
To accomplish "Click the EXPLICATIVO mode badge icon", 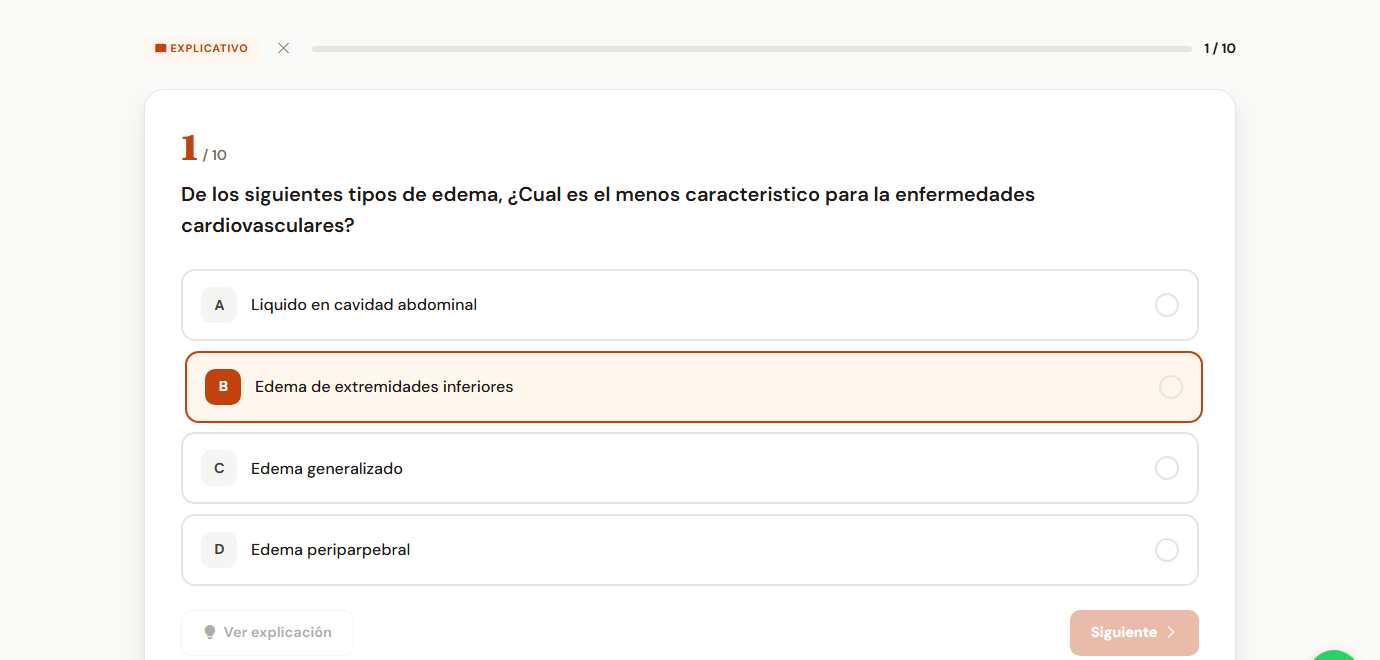I will (x=159, y=47).
